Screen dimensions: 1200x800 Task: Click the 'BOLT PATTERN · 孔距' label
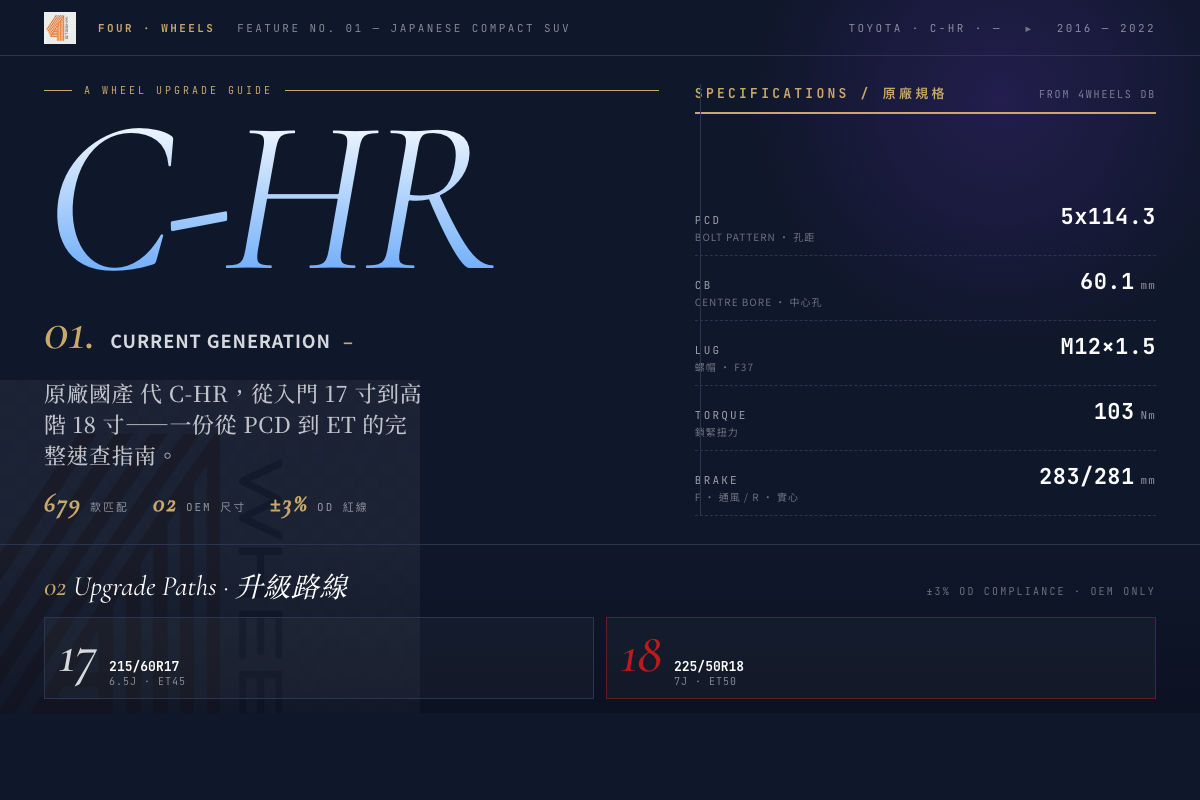755,238
